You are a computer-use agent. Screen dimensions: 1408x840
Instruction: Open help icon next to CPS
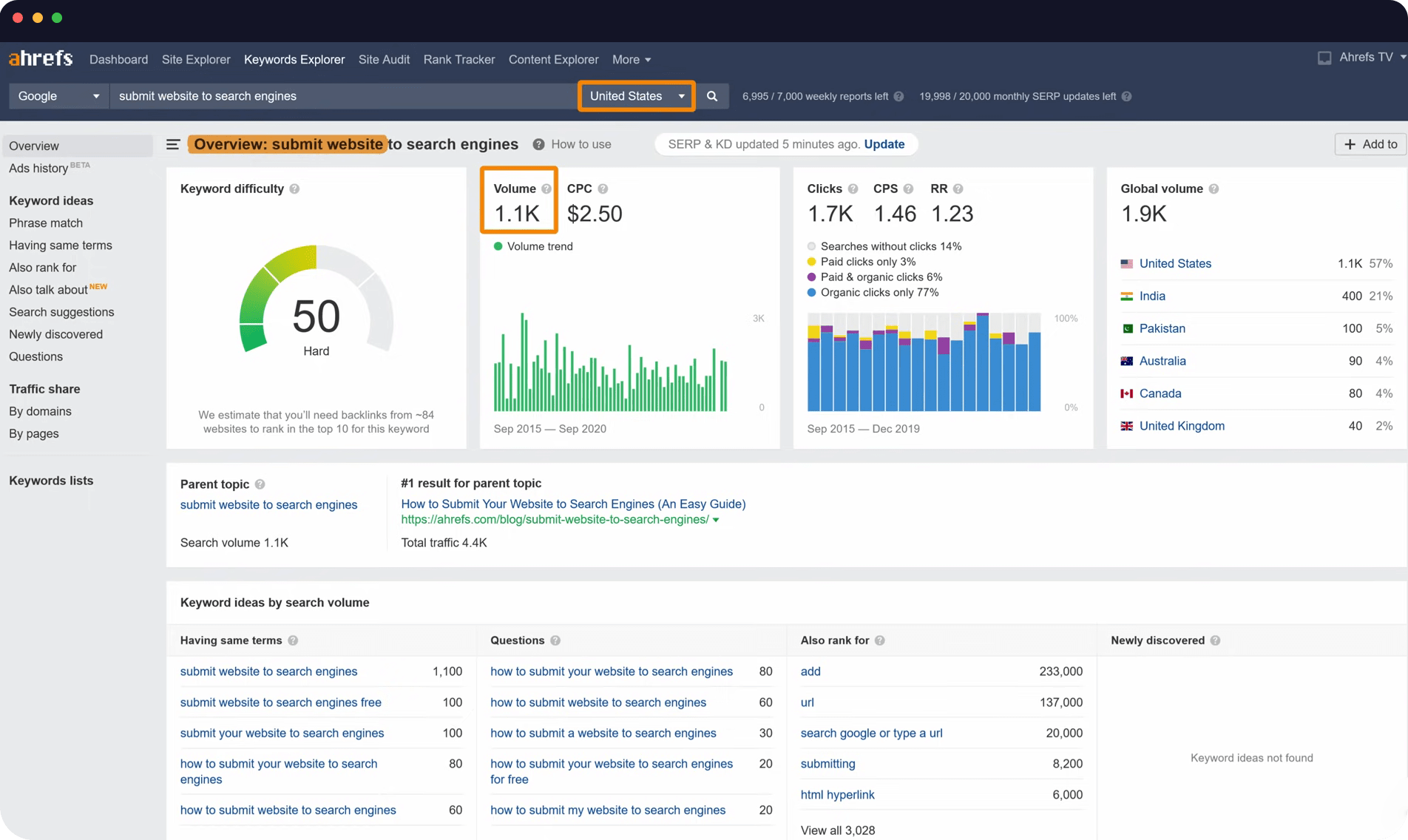coord(908,189)
